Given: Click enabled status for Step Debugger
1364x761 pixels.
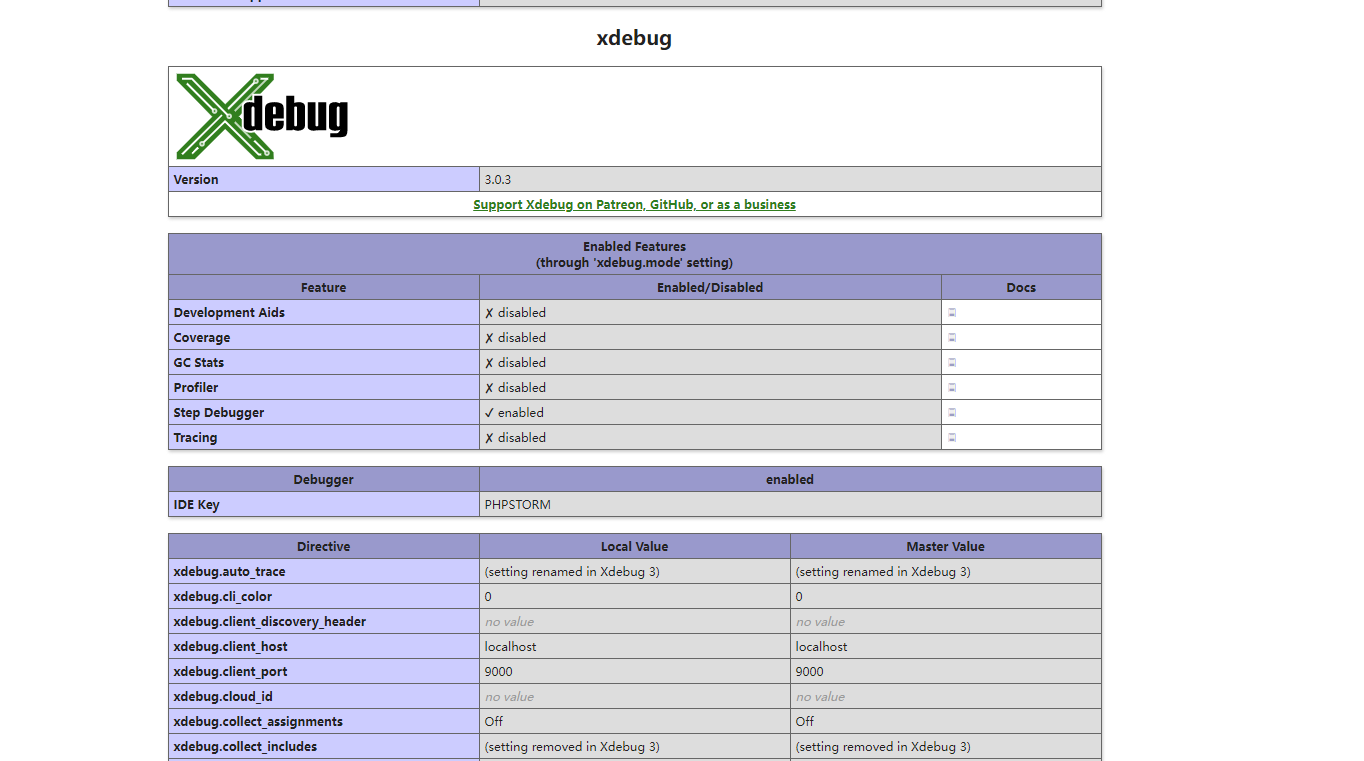Looking at the screenshot, I should click(514, 413).
